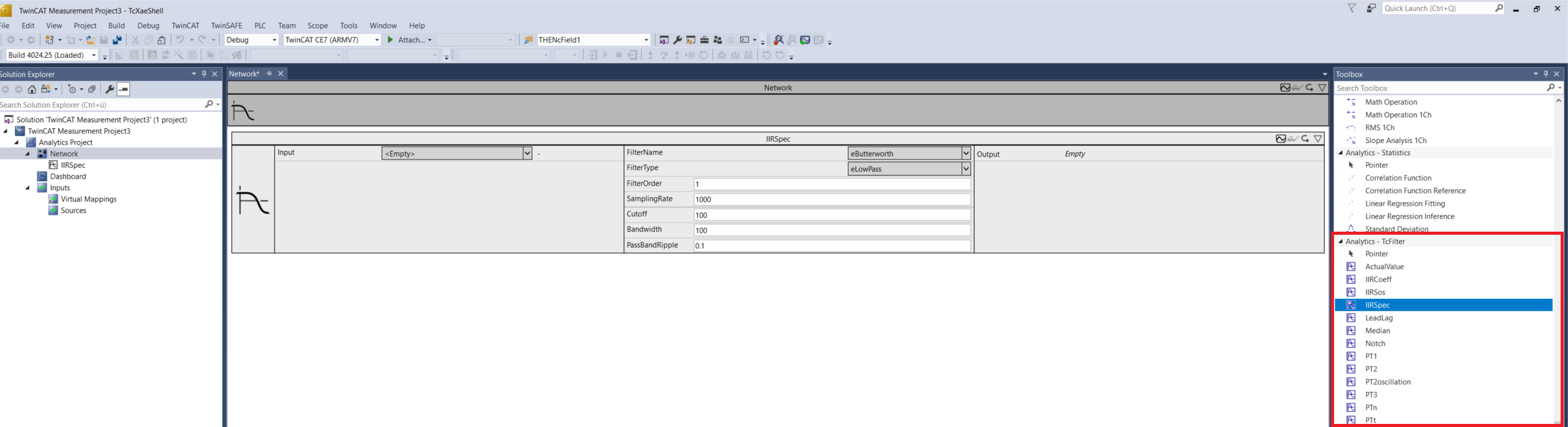
Task: Open the PLC menu
Action: 260,26
